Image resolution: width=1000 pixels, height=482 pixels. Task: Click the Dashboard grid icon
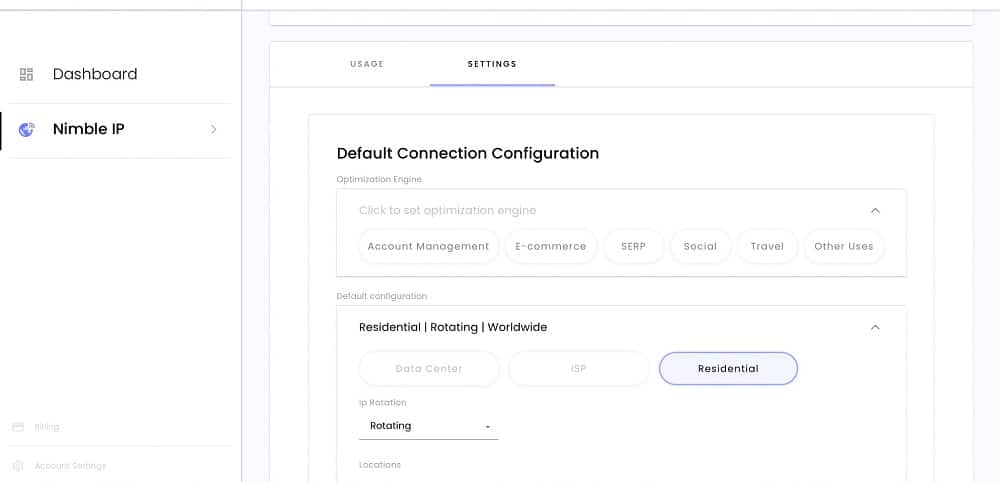(26, 75)
